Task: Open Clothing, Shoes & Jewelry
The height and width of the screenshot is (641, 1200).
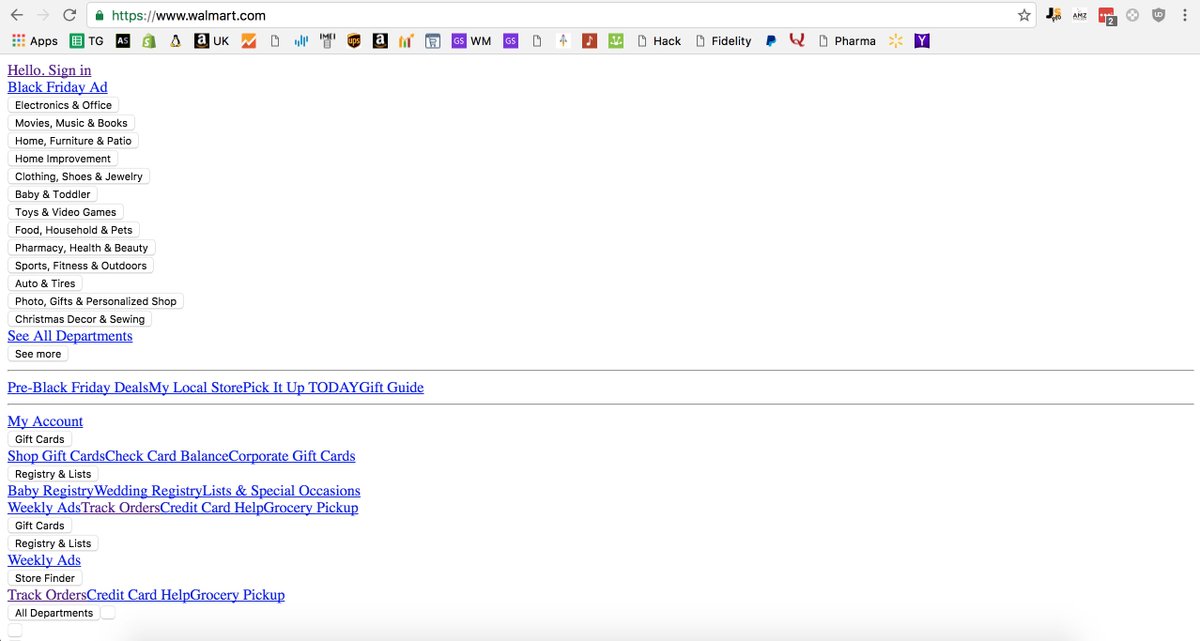Action: tap(79, 176)
